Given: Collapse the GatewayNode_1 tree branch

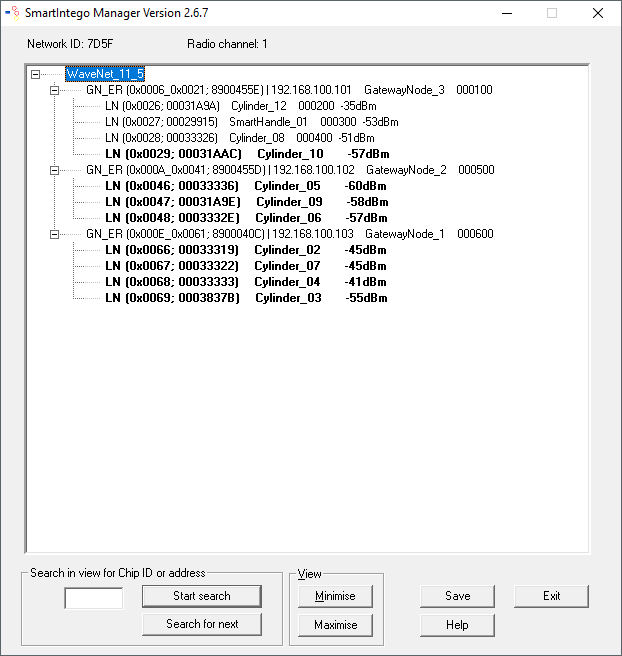Looking at the screenshot, I should click(55, 234).
